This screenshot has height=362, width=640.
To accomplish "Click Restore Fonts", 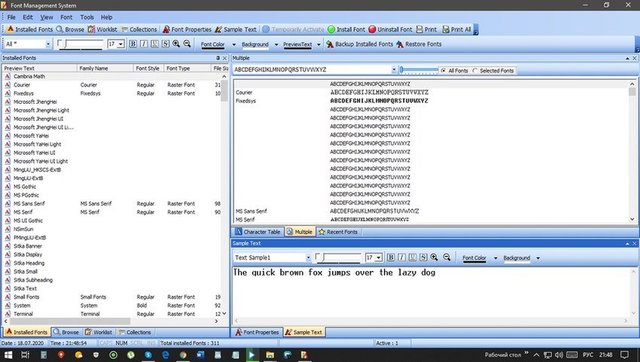I will point(419,44).
